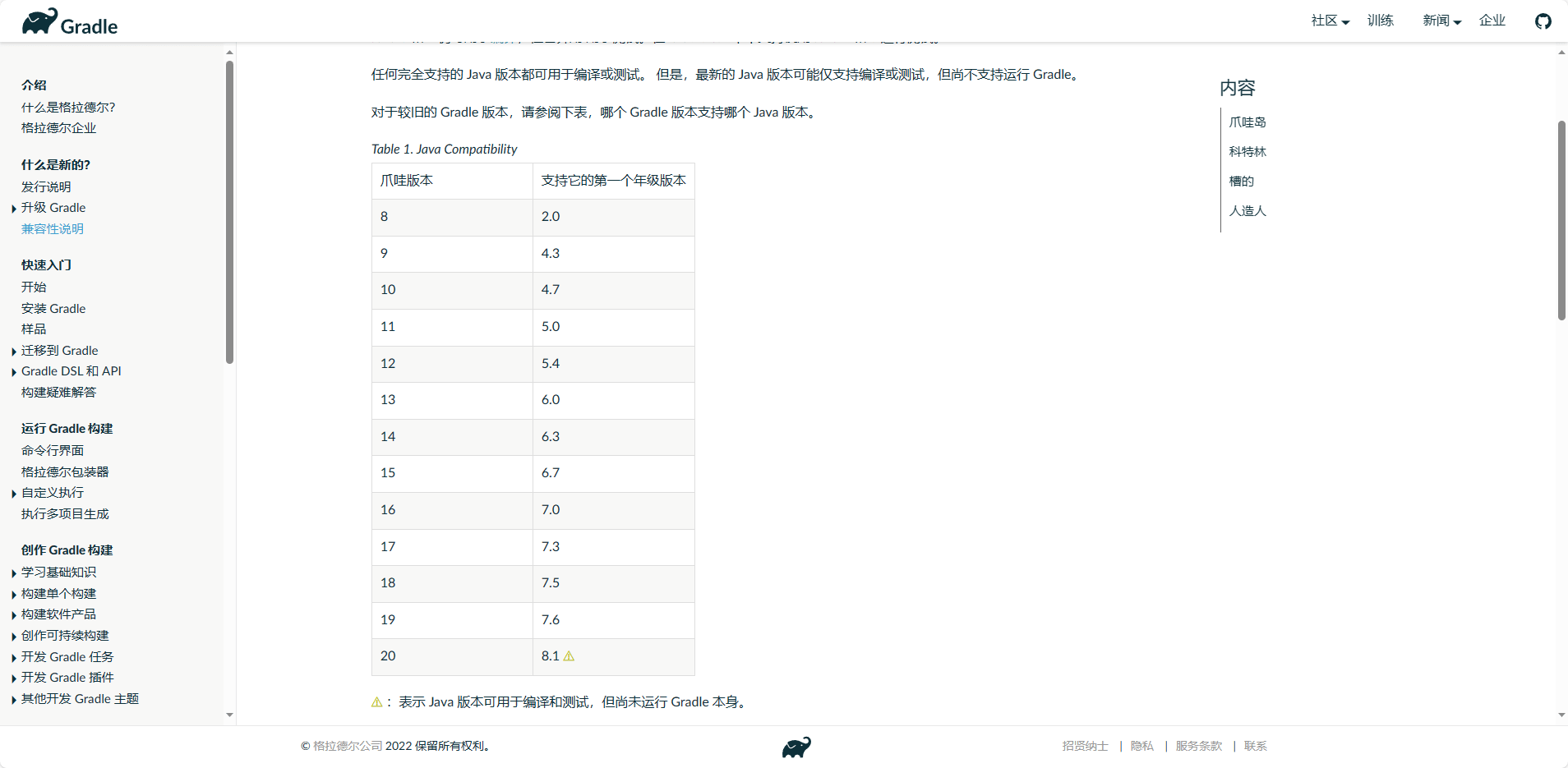Expand Gradle DSL 和 API section
Viewport: 1568px width, 768px height.
point(14,372)
